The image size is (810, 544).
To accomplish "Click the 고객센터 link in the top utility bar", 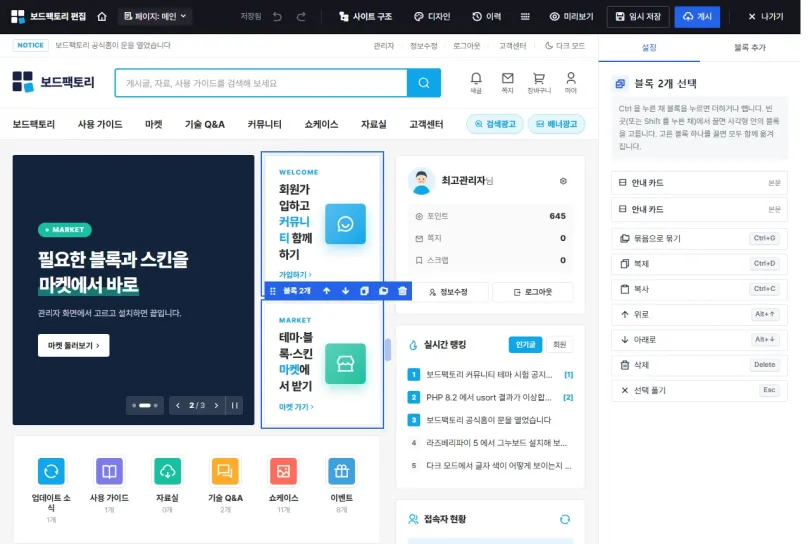I will (x=512, y=45).
